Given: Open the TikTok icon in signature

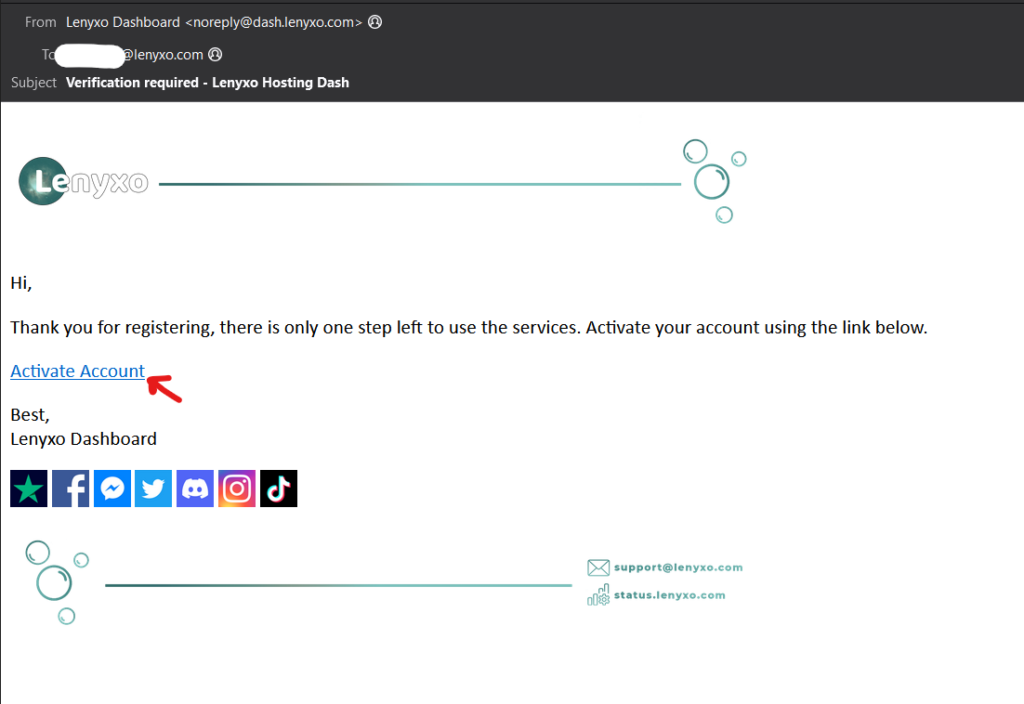Looking at the screenshot, I should tap(279, 488).
